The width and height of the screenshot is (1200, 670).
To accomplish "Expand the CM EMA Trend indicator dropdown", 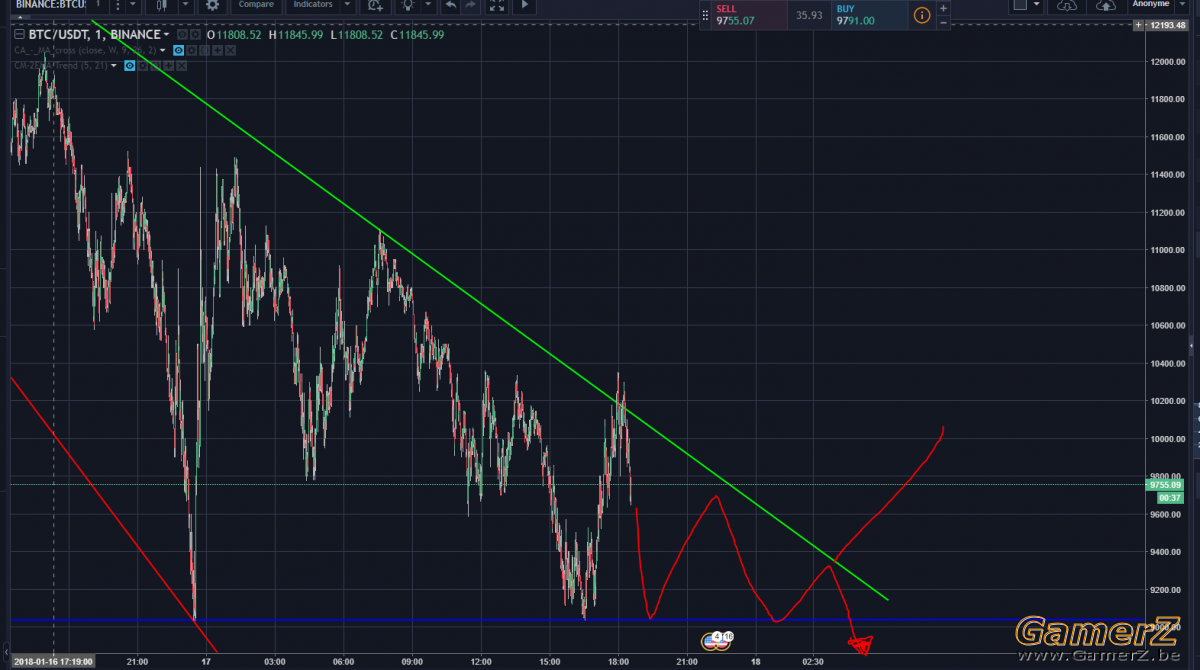I will [x=114, y=65].
